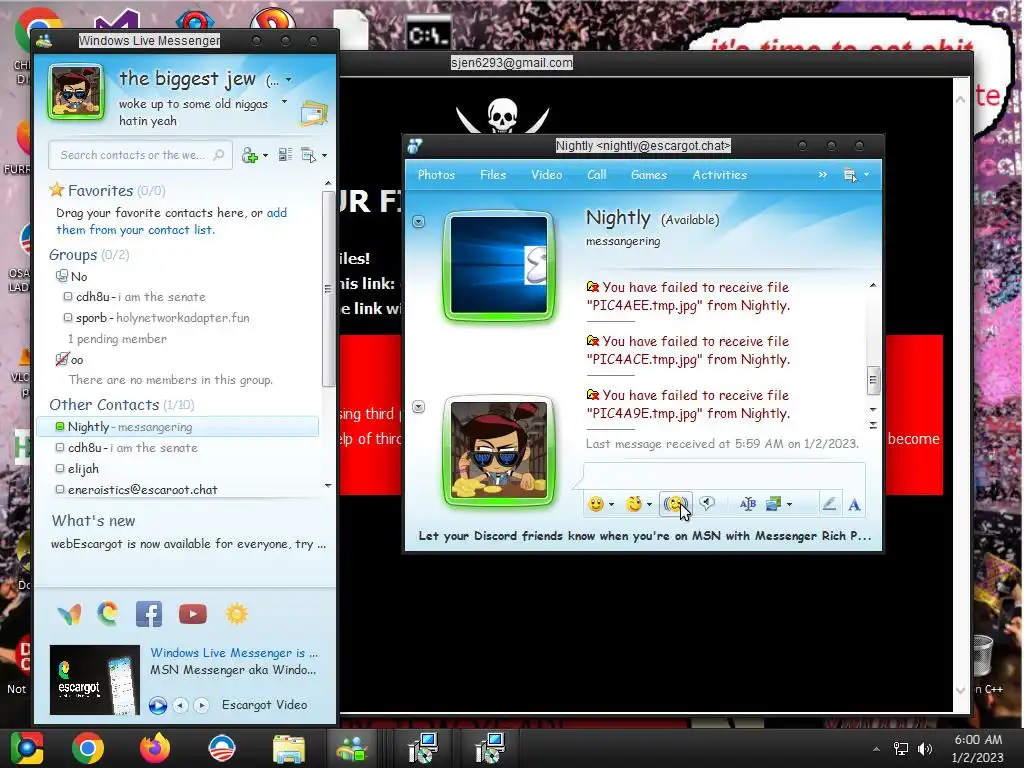1024x768 pixels.
Task: Open the Escargot video thumbnail
Action: coord(95,680)
